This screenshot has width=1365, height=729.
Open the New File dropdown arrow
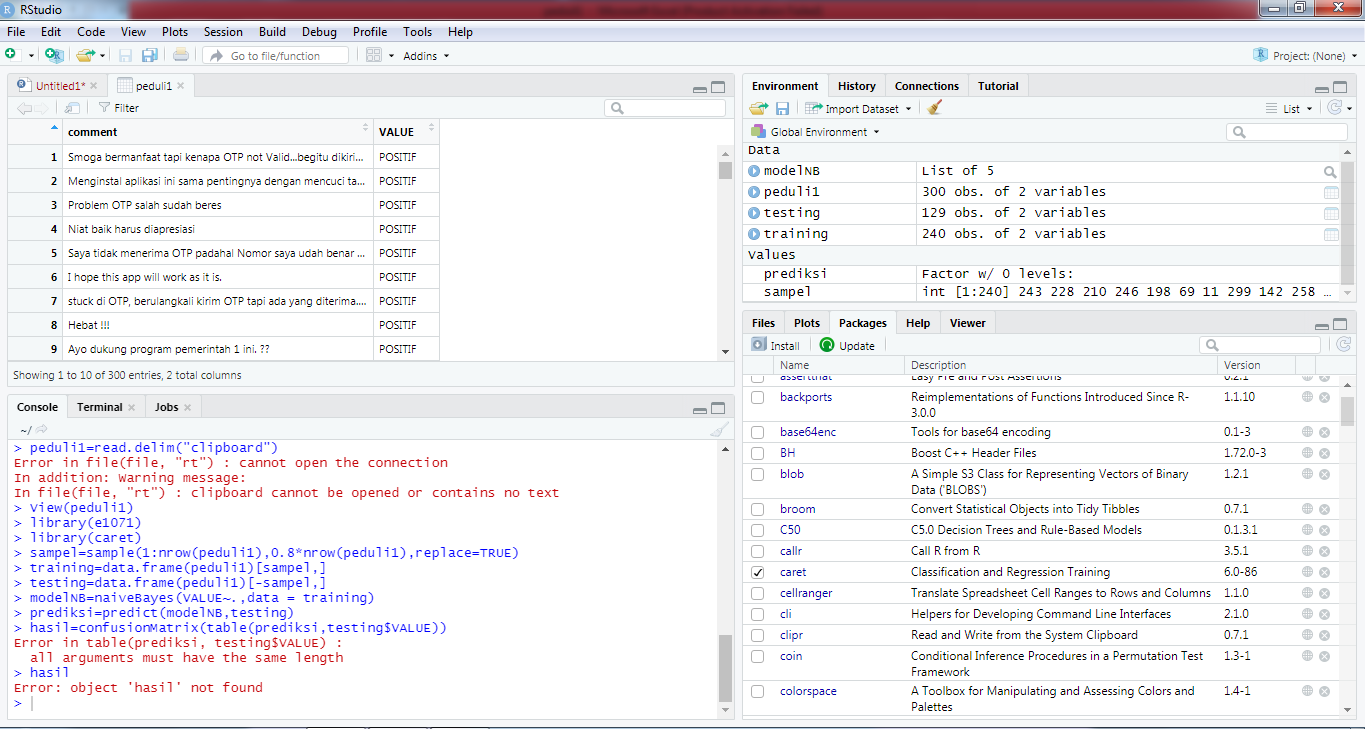click(31, 56)
